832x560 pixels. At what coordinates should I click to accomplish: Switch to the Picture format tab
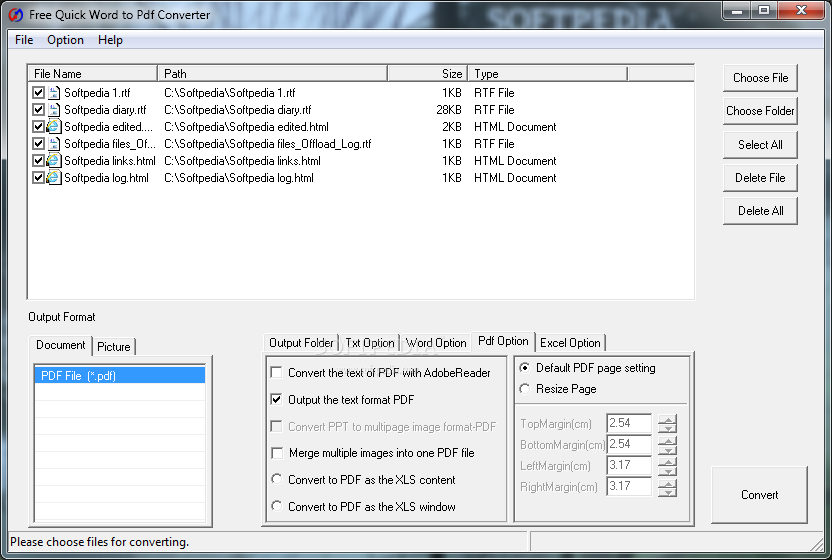pos(114,347)
